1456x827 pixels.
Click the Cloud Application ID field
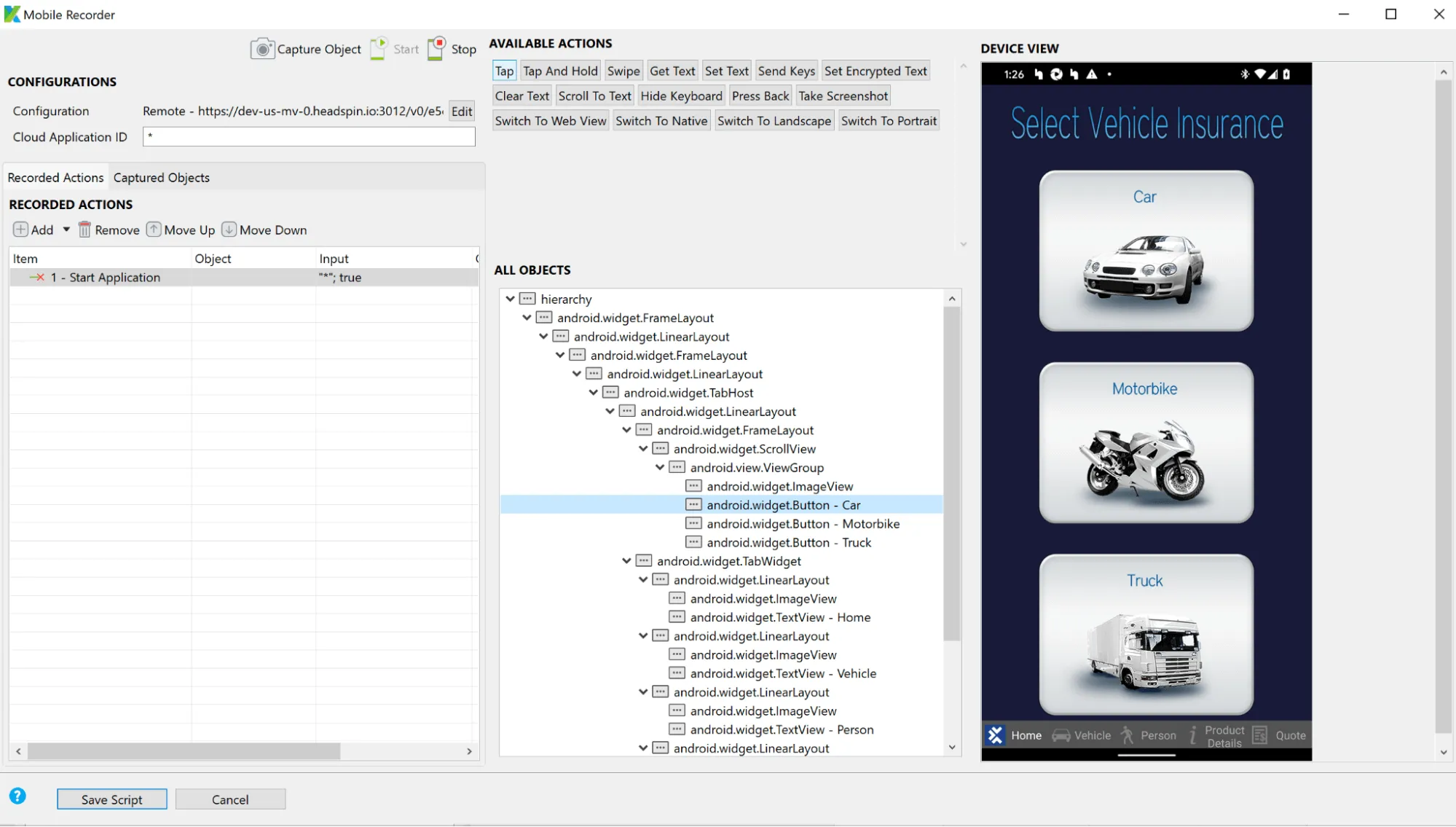click(309, 136)
